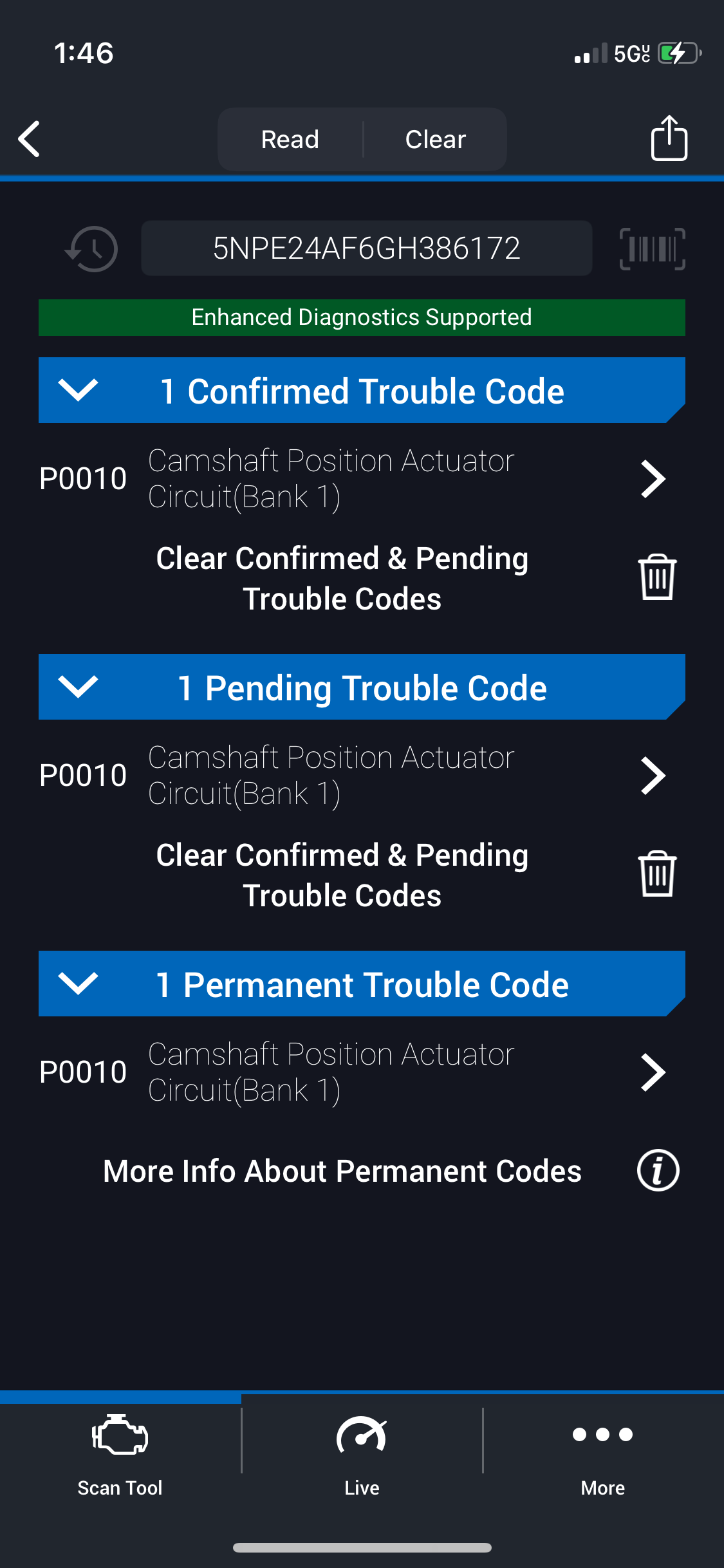Open confirmed P0010 code details

coord(653,479)
